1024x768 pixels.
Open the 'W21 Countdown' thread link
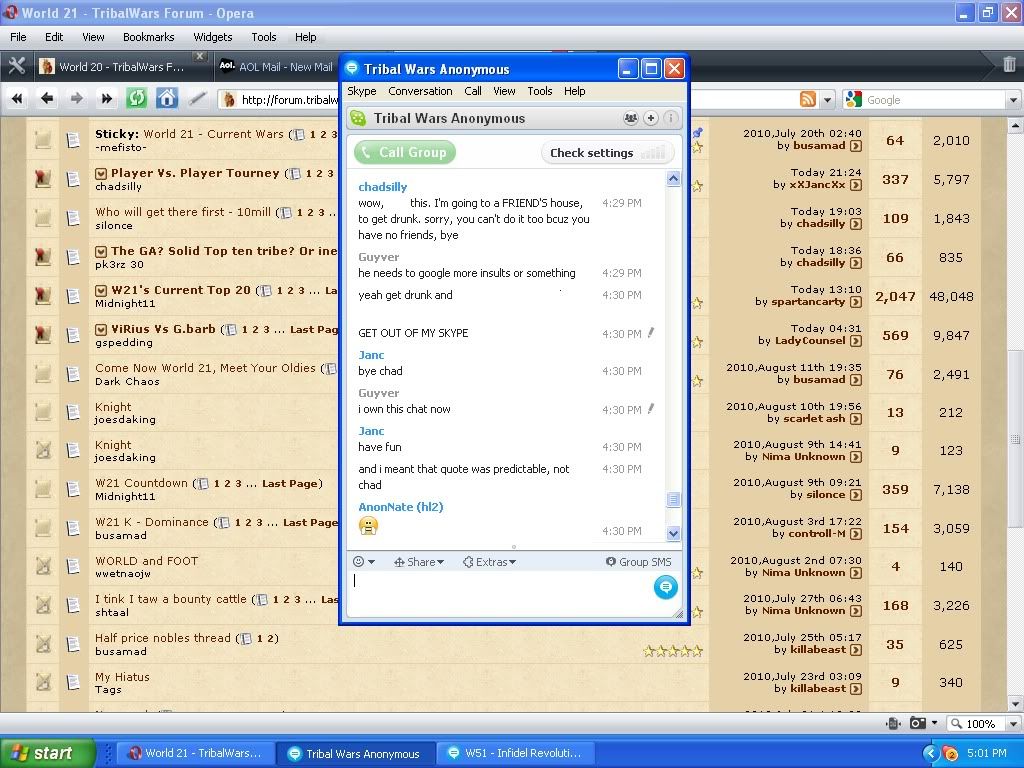pyautogui.click(x=141, y=483)
